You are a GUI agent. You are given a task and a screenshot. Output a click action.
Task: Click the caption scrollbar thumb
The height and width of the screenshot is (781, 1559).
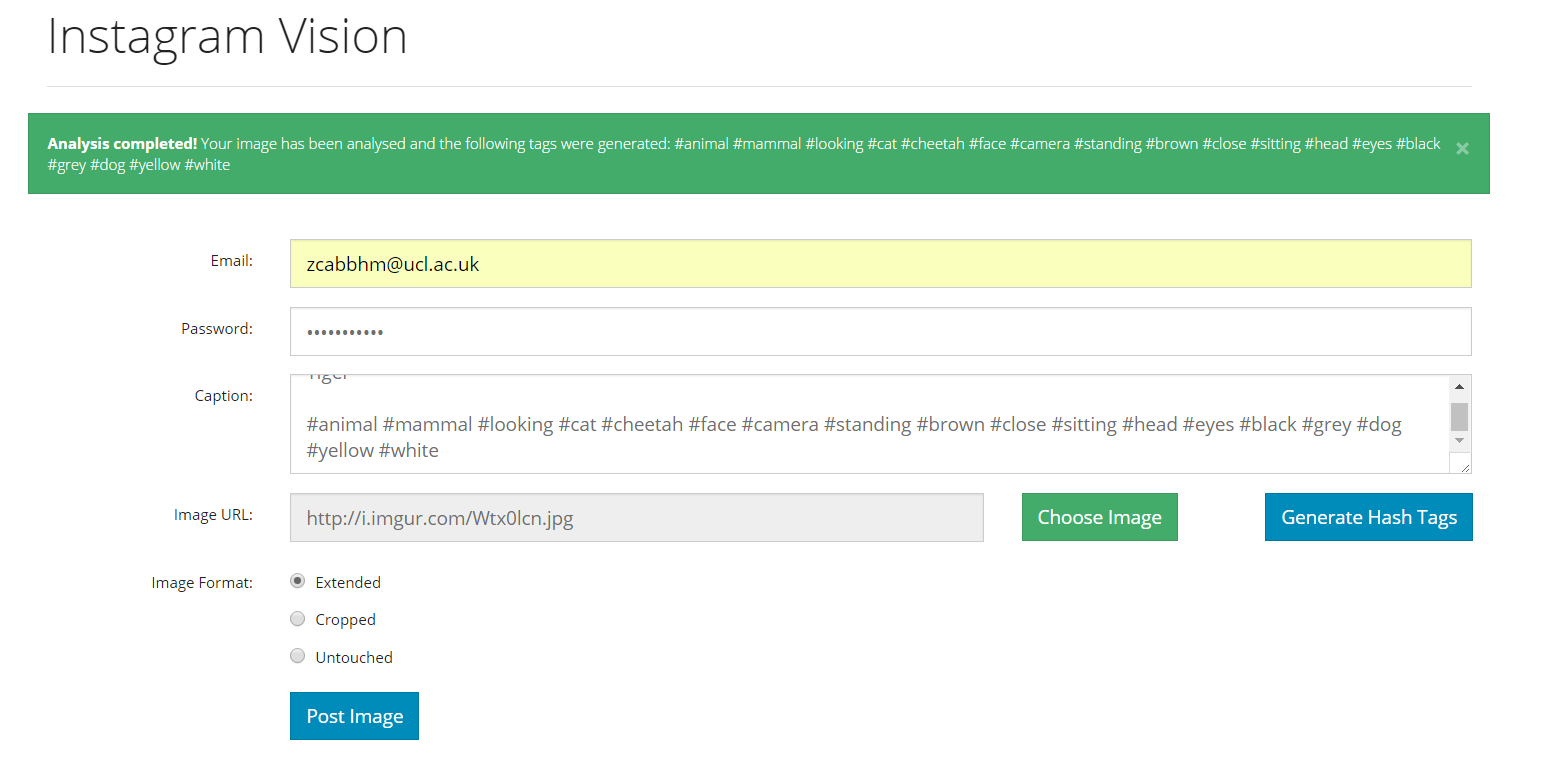tap(1459, 416)
